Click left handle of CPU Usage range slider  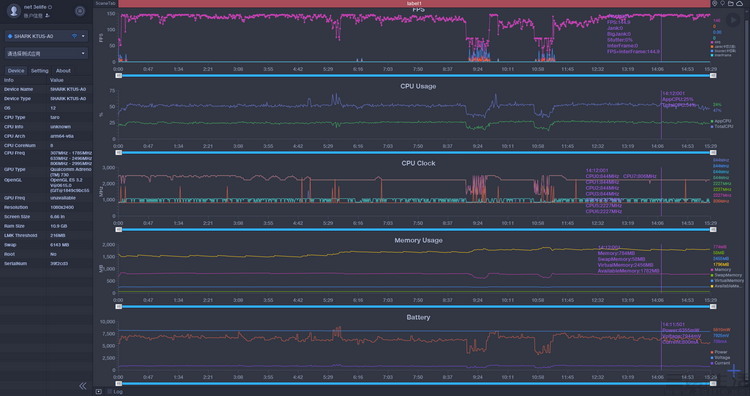[119, 153]
